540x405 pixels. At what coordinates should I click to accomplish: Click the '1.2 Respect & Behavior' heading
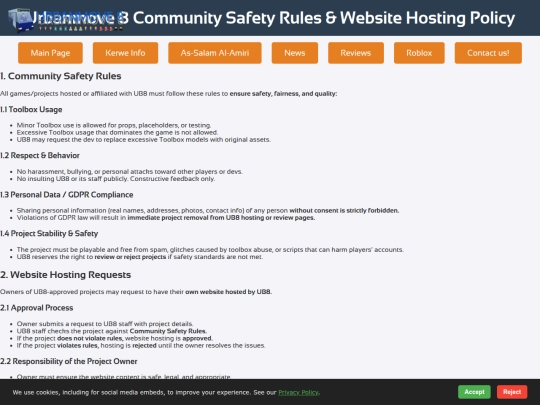point(40,155)
